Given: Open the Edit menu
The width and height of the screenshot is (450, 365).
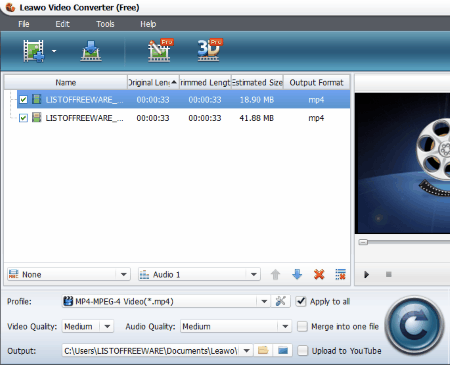Looking at the screenshot, I should coord(62,24).
